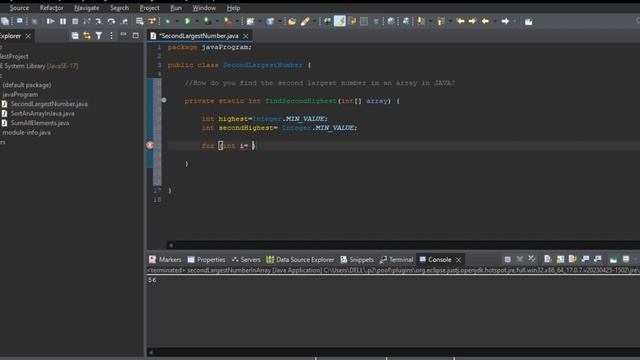
Task: Switch to the Markers tab
Action: [165, 260]
